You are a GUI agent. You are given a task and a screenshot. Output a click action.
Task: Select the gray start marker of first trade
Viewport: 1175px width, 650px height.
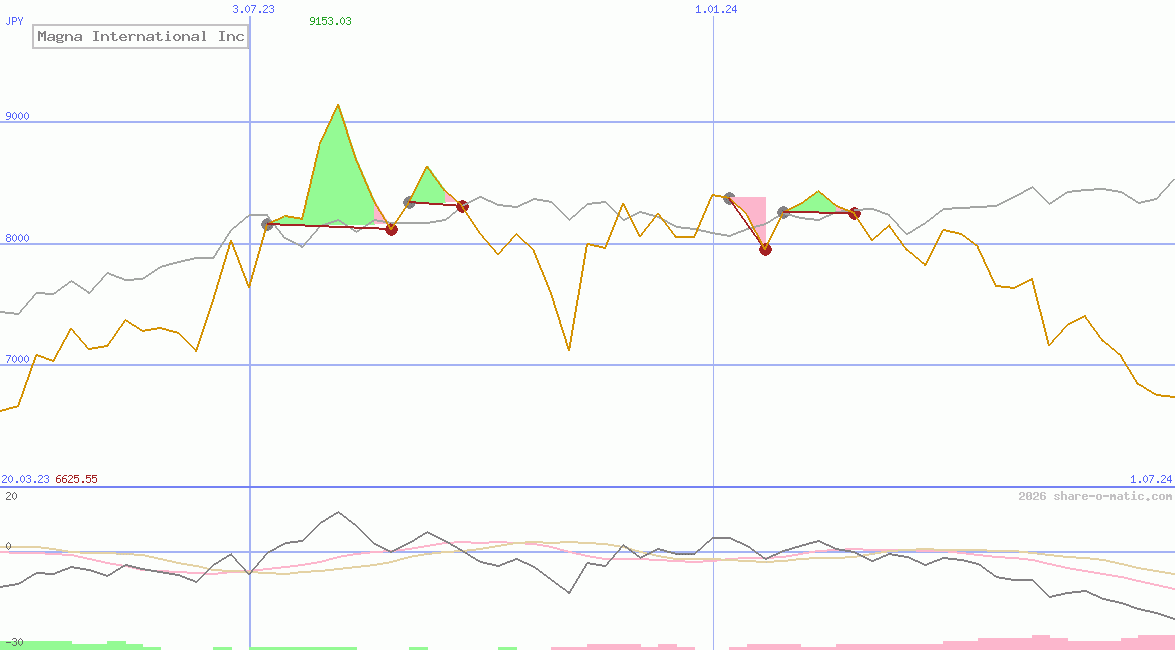click(267, 224)
